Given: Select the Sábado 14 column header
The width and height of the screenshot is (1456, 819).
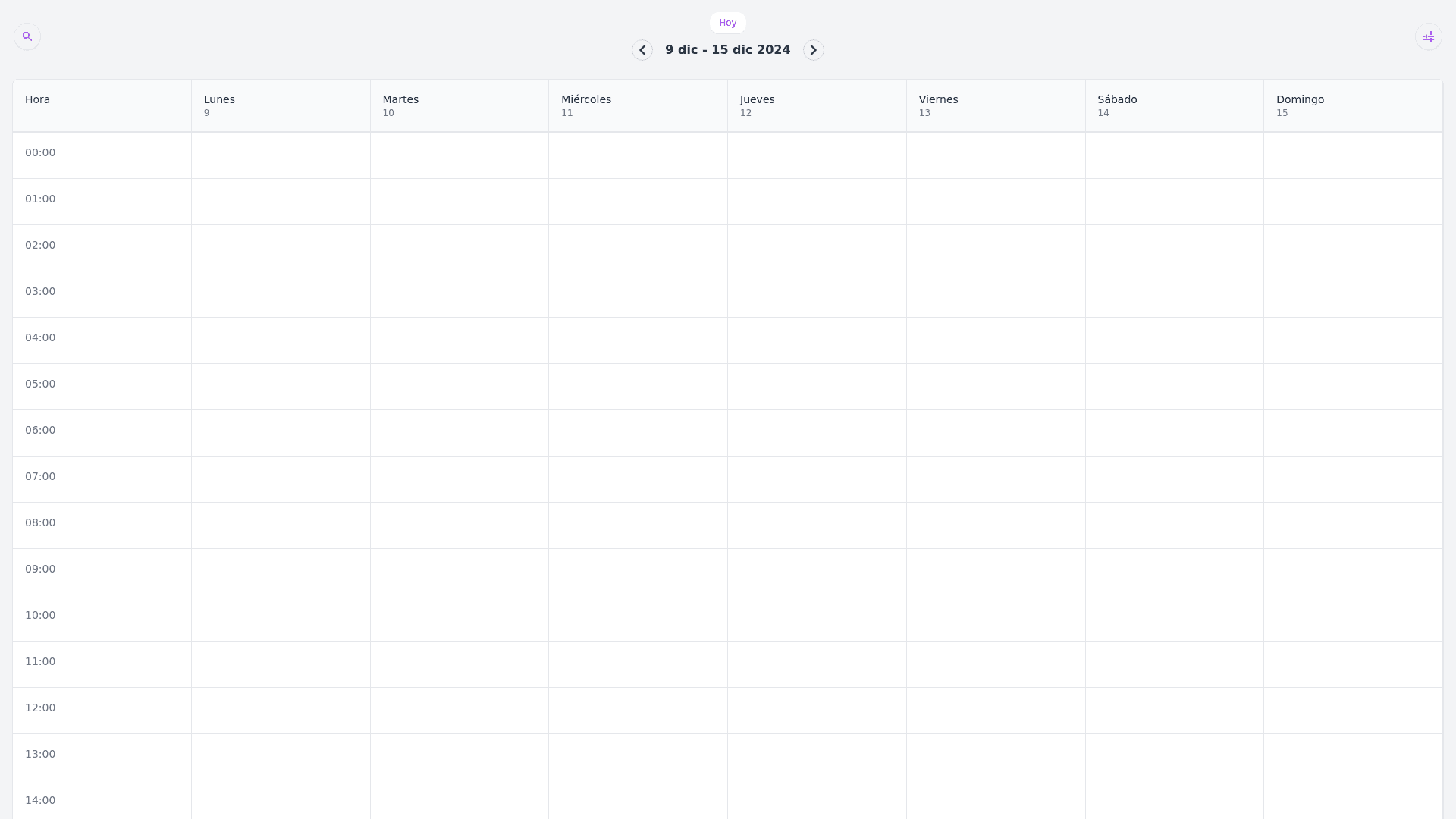Looking at the screenshot, I should tap(1174, 105).
